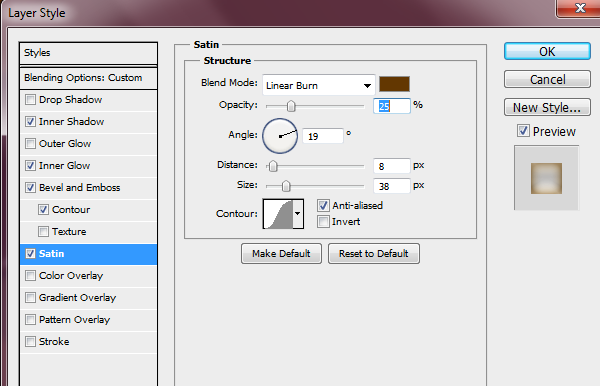Select the Texture sub-effect label

pos(69,231)
